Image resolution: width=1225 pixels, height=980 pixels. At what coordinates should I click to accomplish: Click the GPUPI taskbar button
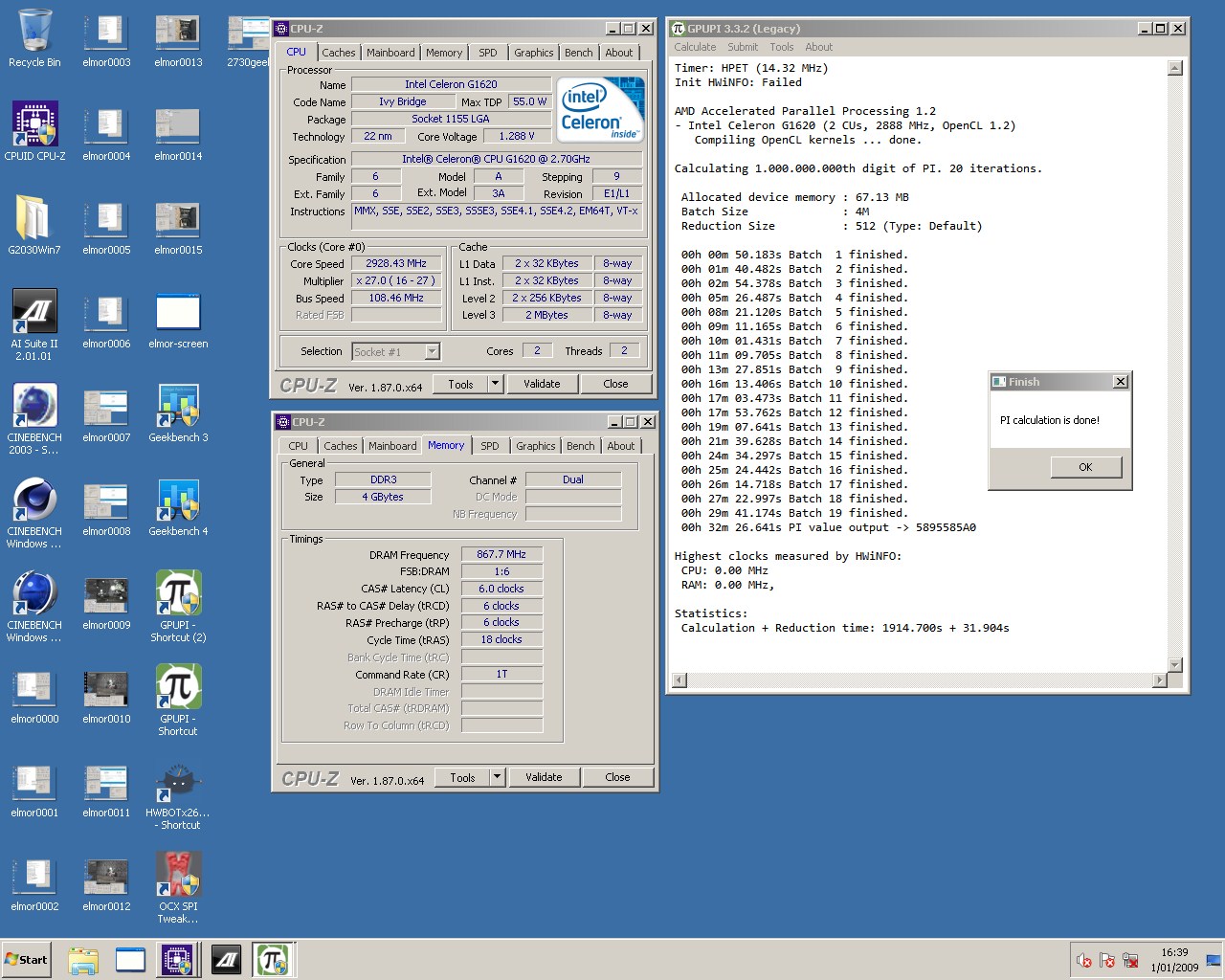[x=273, y=960]
